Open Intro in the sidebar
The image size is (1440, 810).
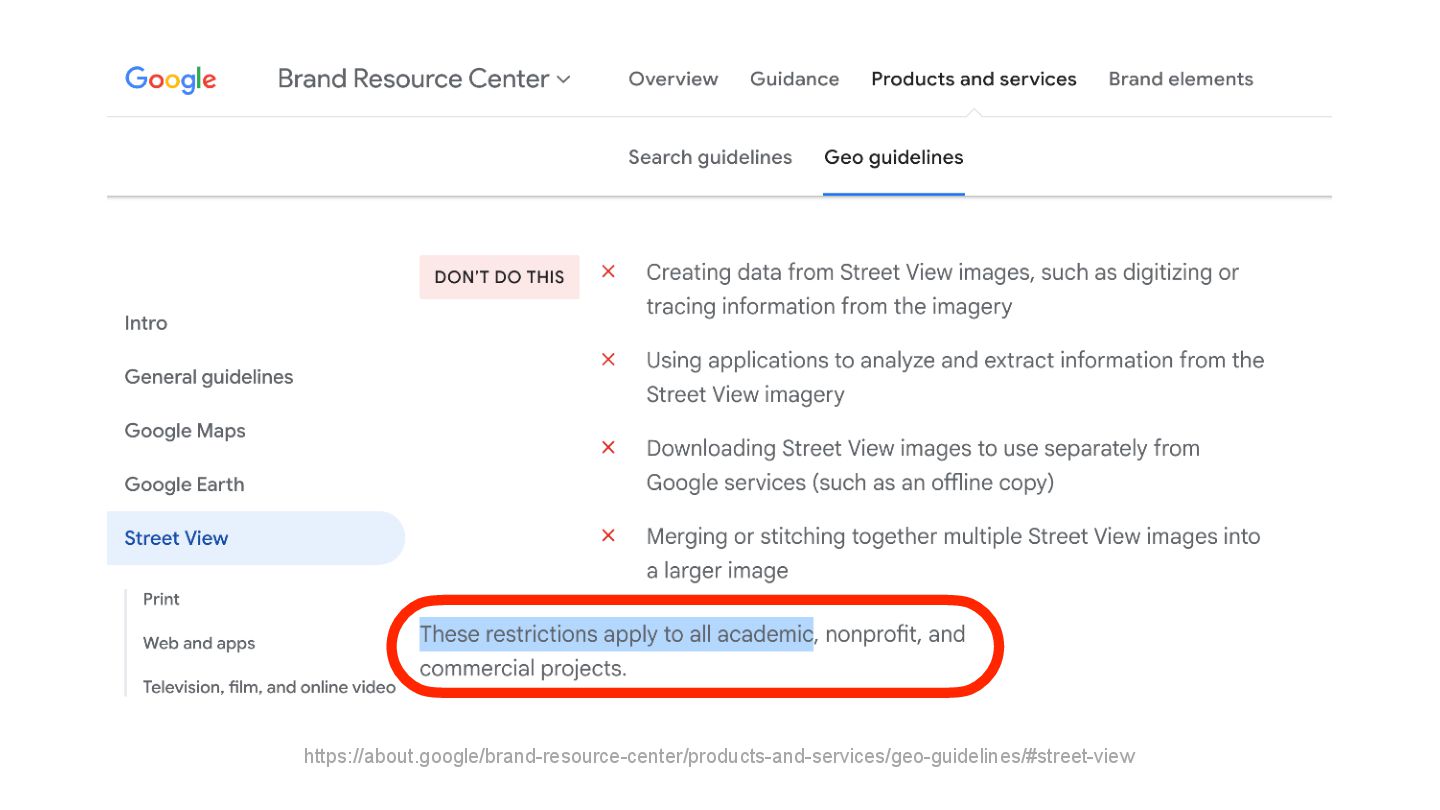(x=146, y=323)
